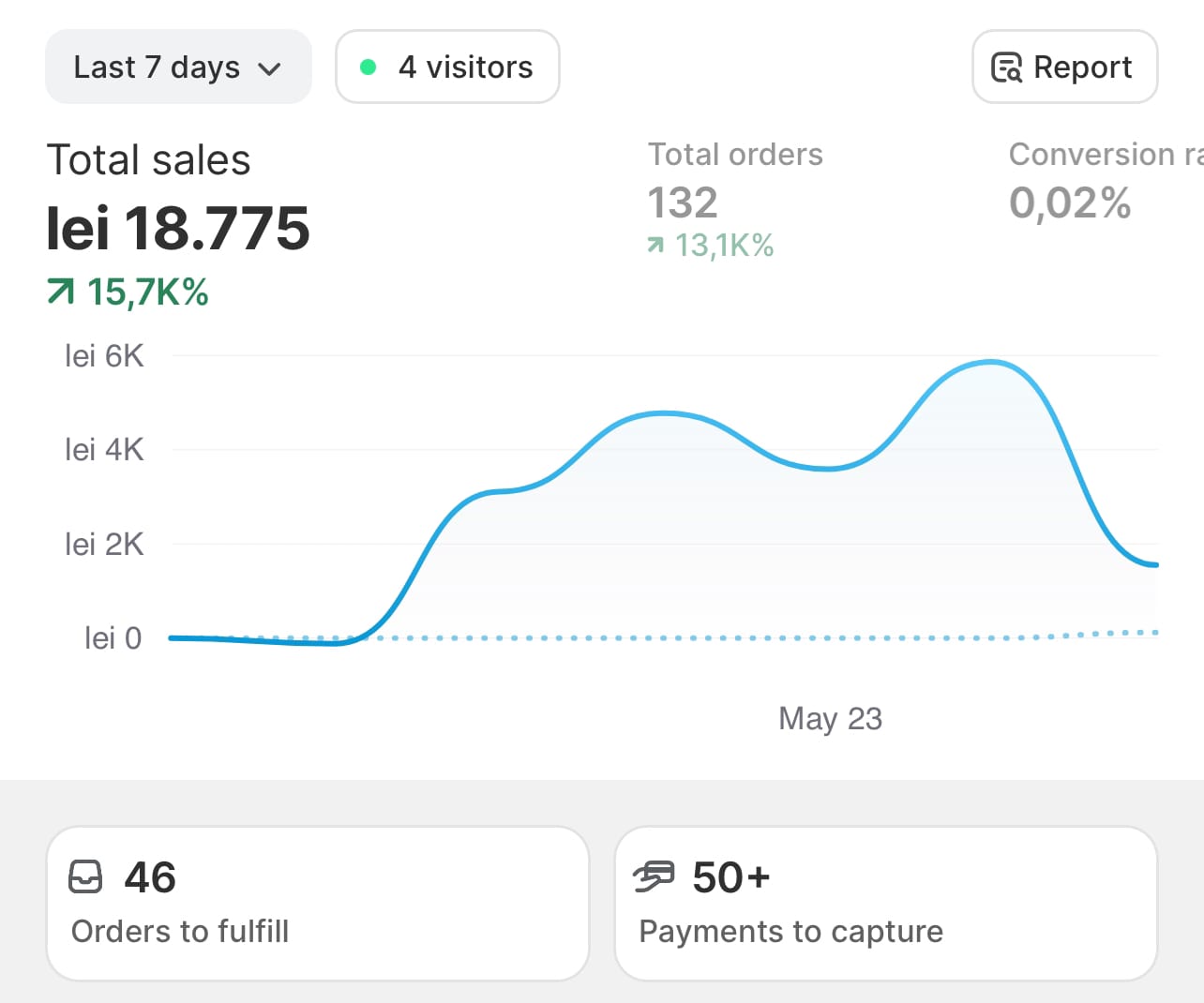This screenshot has width=1204, height=1003.
Task: Click the inbox icon next to 46
Action: 86,877
